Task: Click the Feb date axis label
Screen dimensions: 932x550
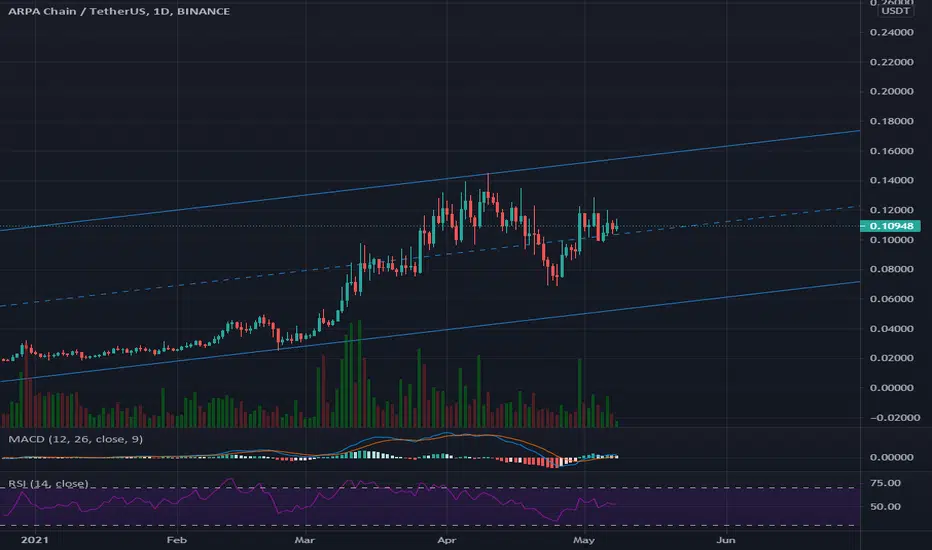Action: (177, 540)
